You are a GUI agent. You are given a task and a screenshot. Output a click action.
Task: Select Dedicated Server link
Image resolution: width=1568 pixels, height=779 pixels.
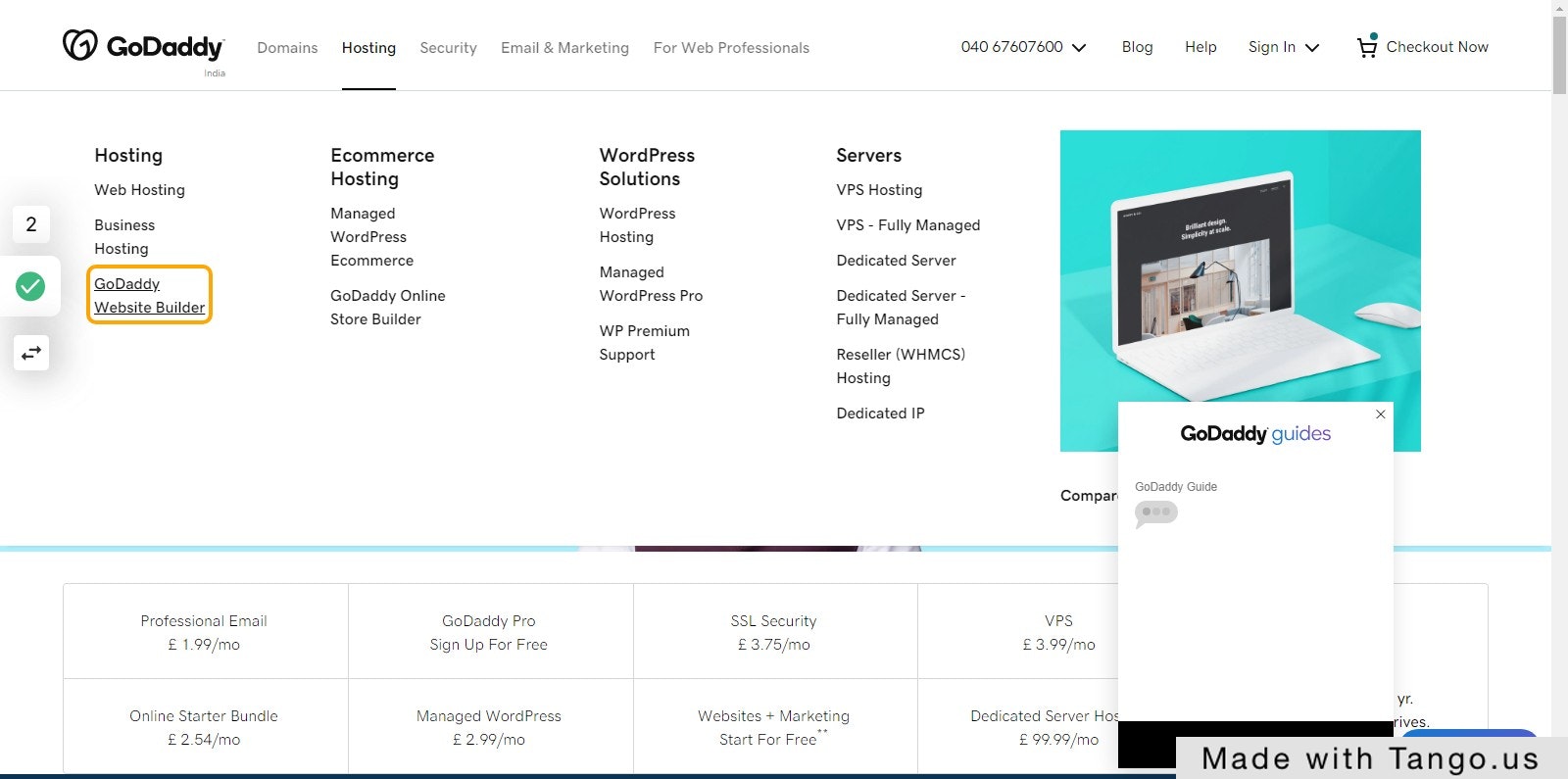897,261
